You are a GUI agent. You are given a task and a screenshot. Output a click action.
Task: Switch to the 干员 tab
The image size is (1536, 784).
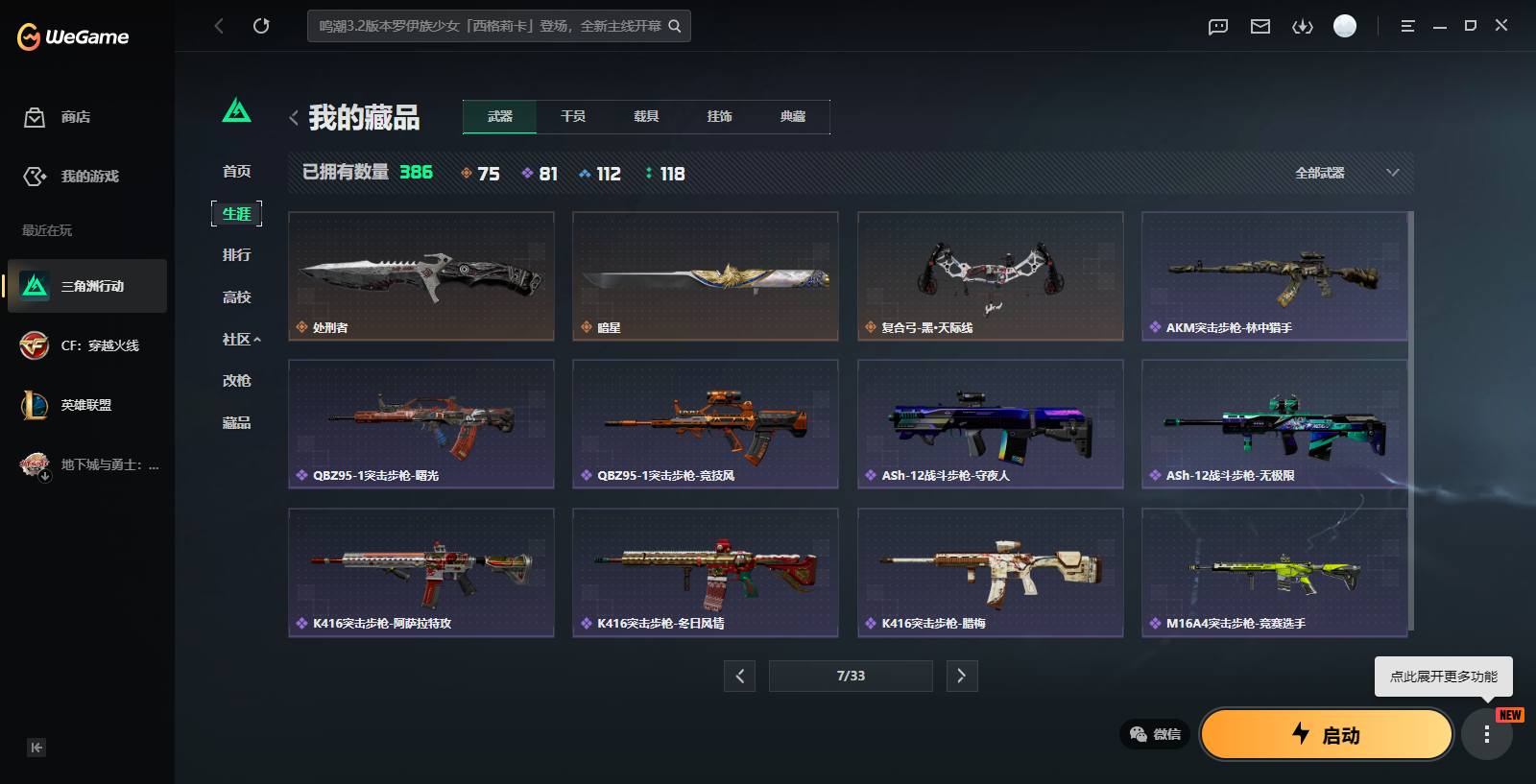pos(573,116)
